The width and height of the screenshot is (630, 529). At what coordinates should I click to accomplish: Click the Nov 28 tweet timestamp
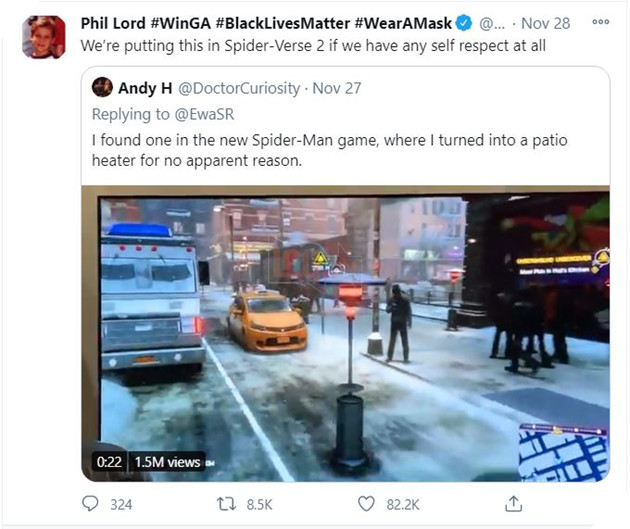pyautogui.click(x=546, y=23)
